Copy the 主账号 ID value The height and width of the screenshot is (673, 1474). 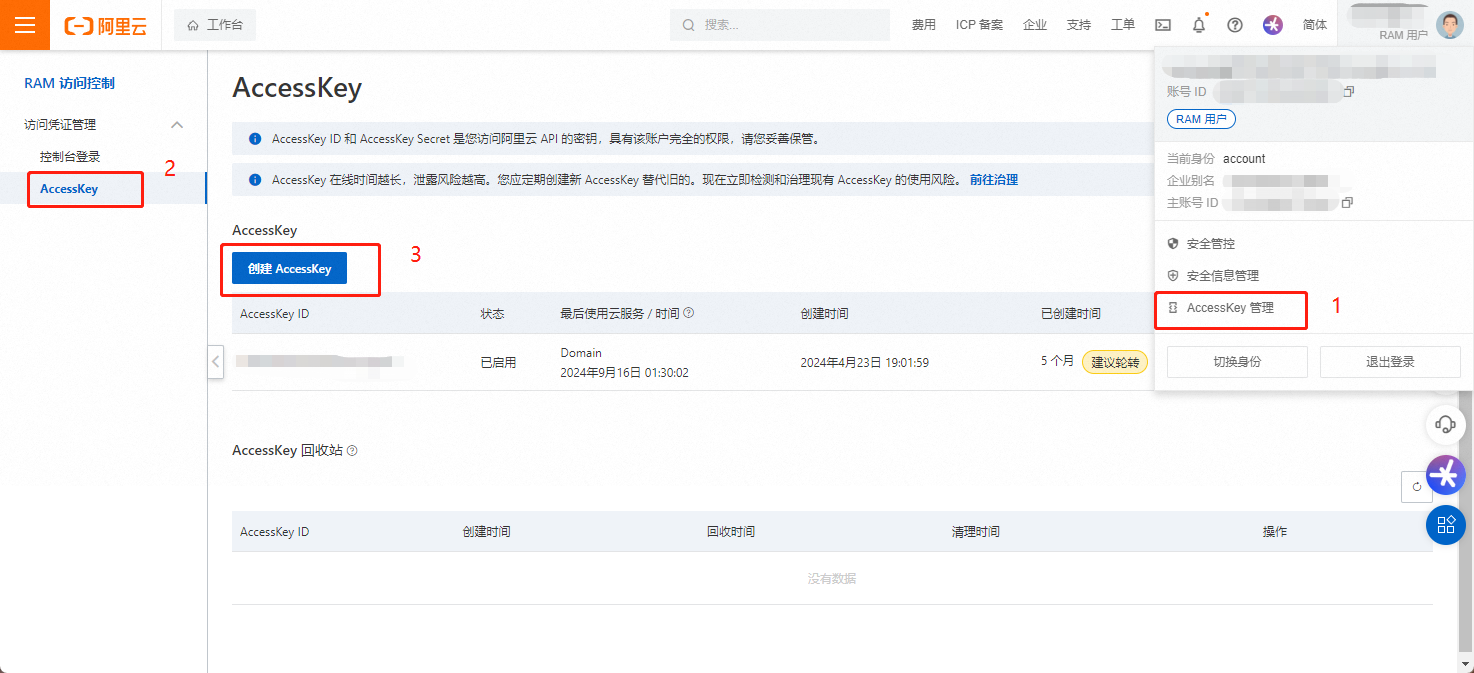click(x=1347, y=203)
